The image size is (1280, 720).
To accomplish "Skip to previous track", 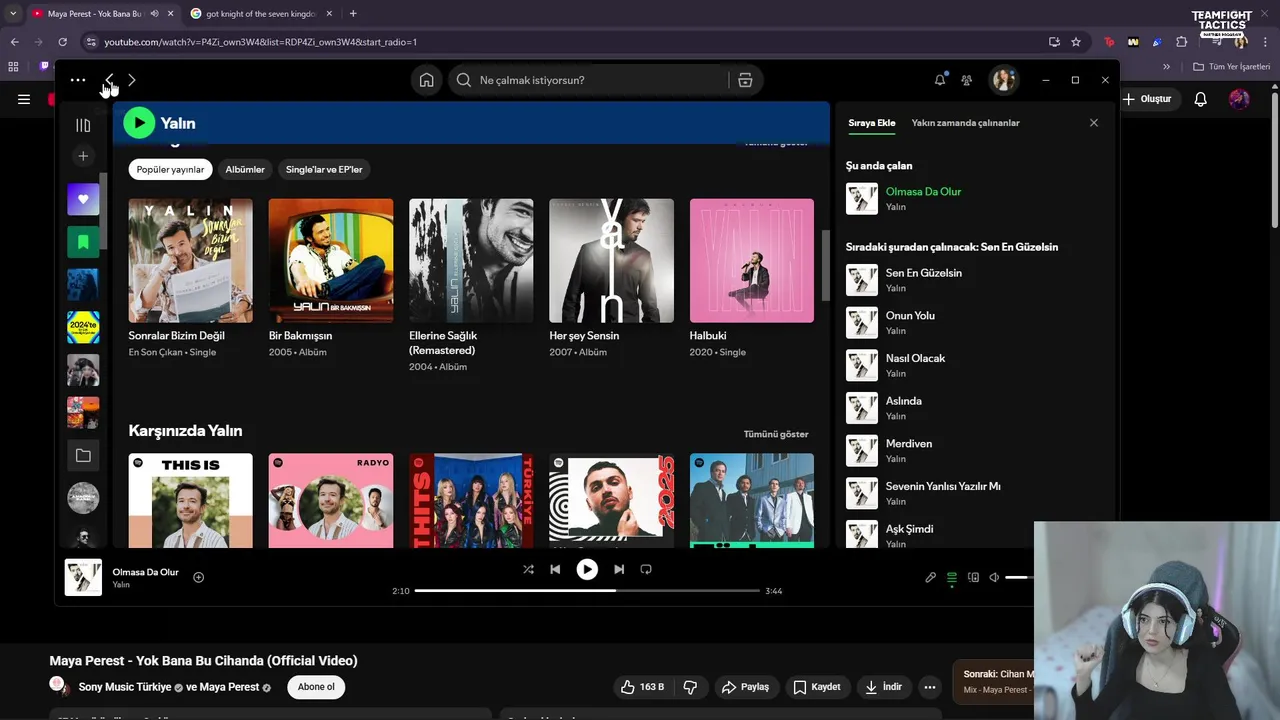I will point(555,569).
